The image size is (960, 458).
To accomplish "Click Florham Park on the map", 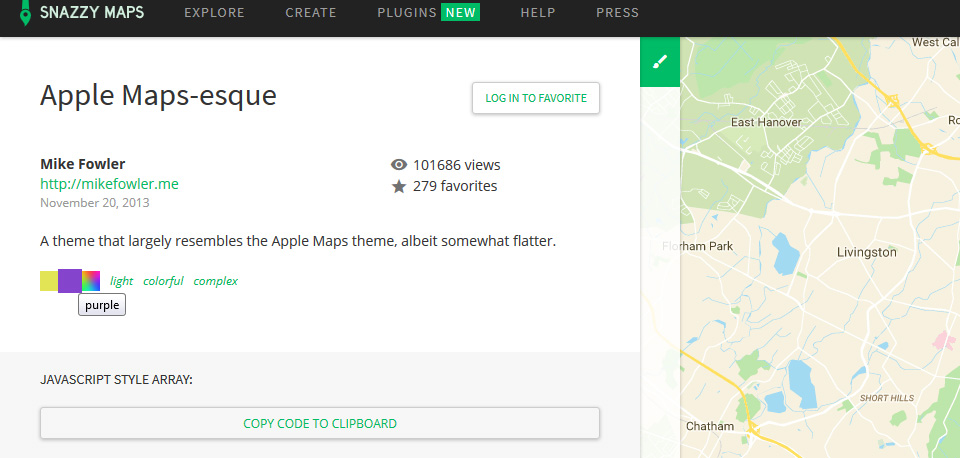I will (x=697, y=247).
